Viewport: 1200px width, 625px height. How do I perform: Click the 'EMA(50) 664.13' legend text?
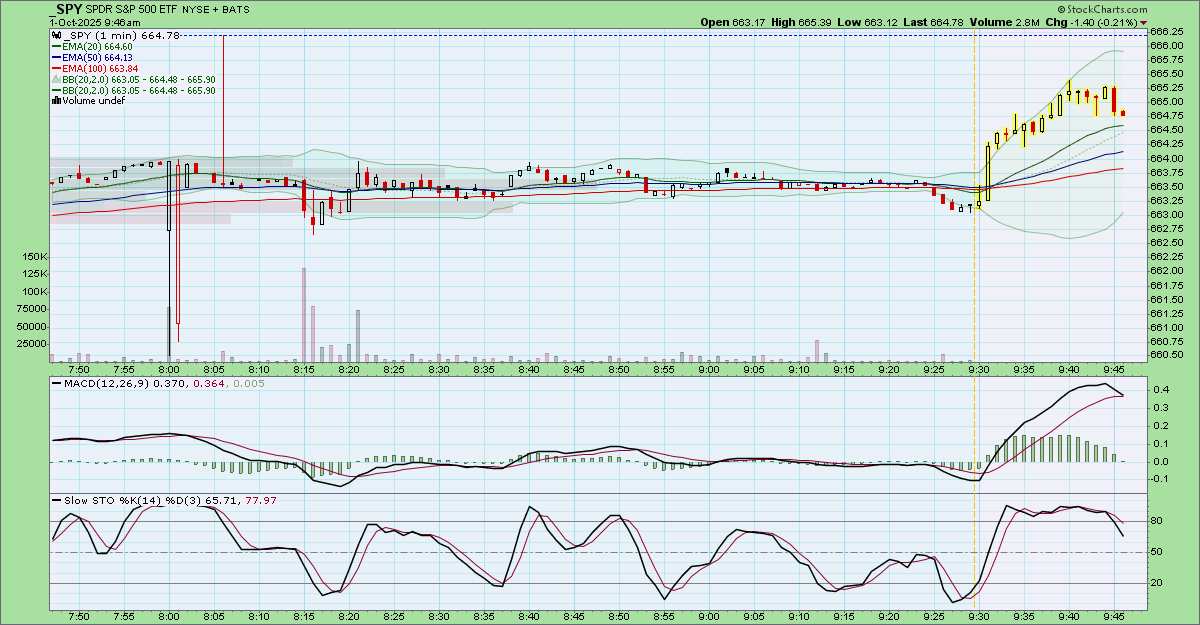[97, 58]
